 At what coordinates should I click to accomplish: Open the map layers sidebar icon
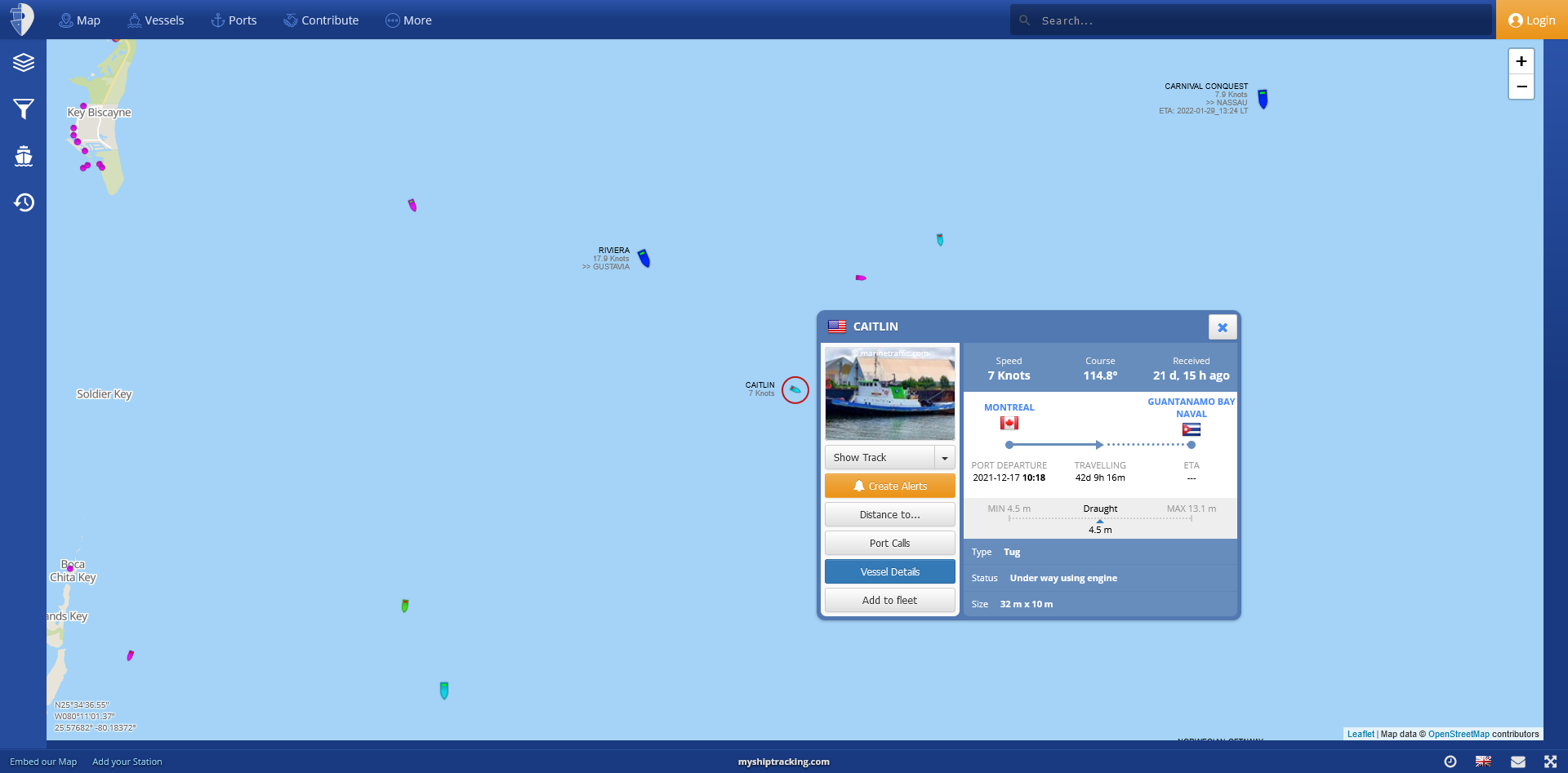coord(24,62)
